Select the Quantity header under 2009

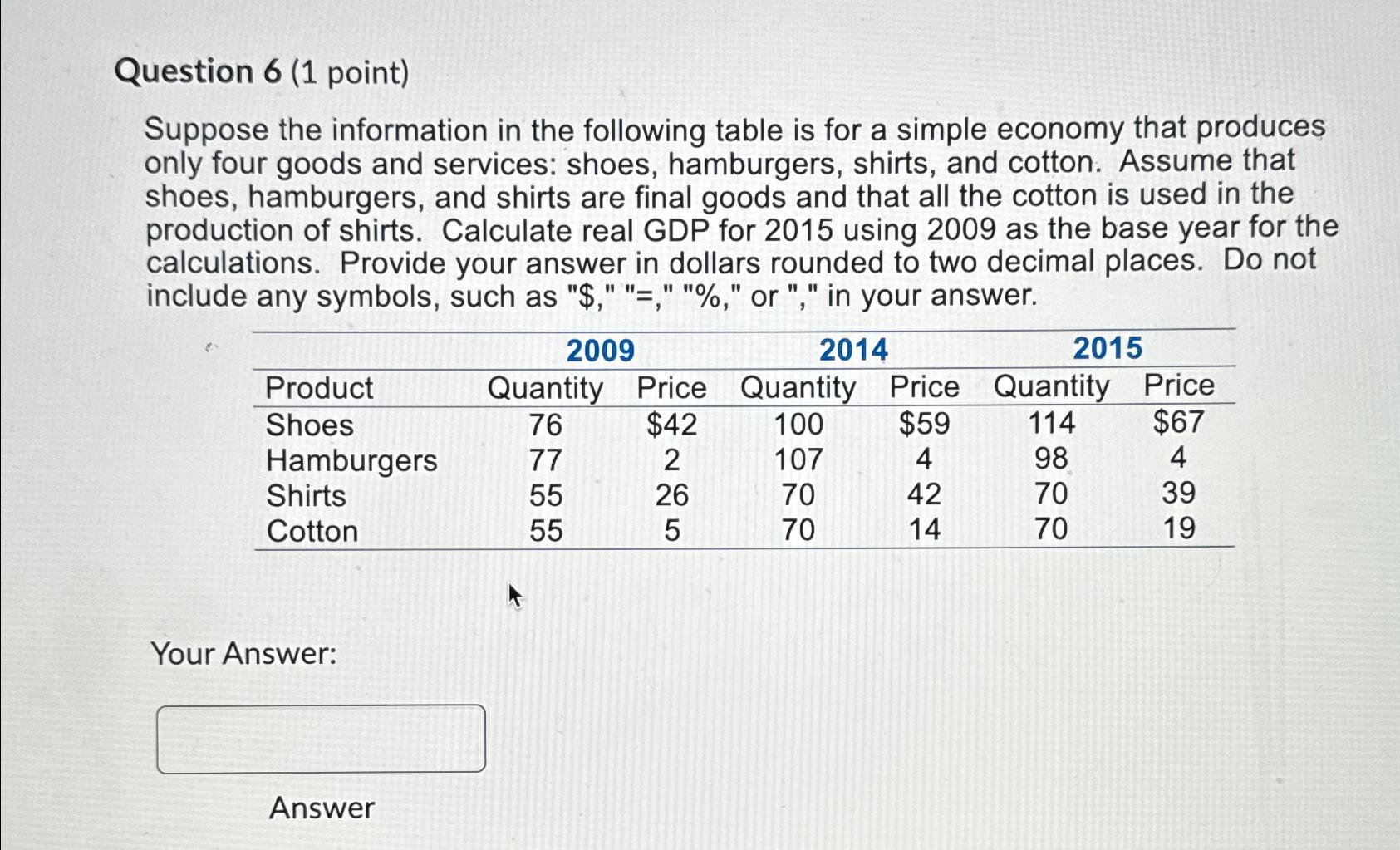pos(547,387)
